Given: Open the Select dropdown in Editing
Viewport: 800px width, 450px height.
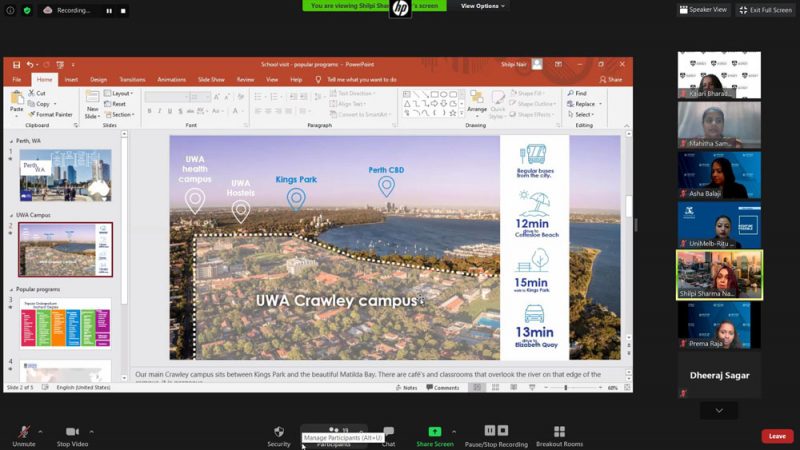Looking at the screenshot, I should coord(581,114).
